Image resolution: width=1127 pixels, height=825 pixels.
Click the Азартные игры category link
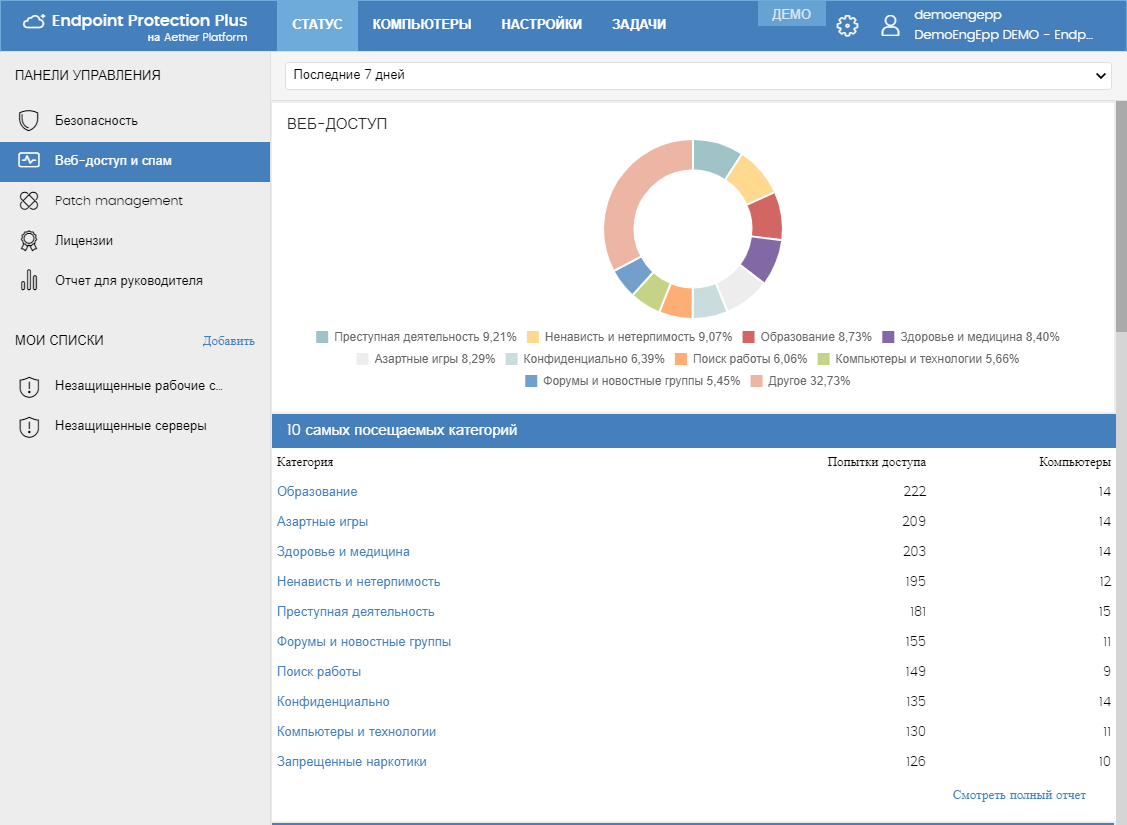(322, 522)
